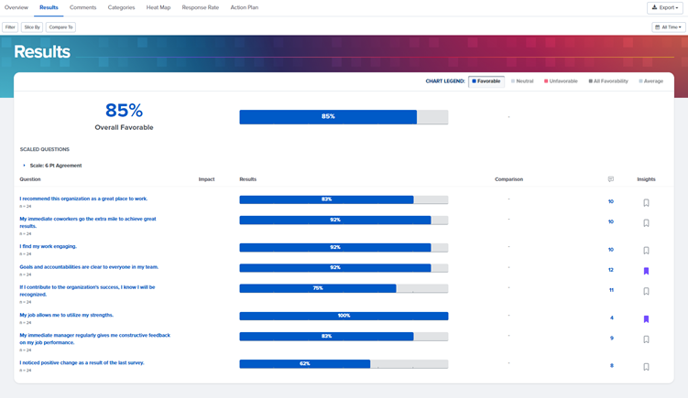Click the Filter button
Viewport: 688px width, 398px height.
[10, 27]
